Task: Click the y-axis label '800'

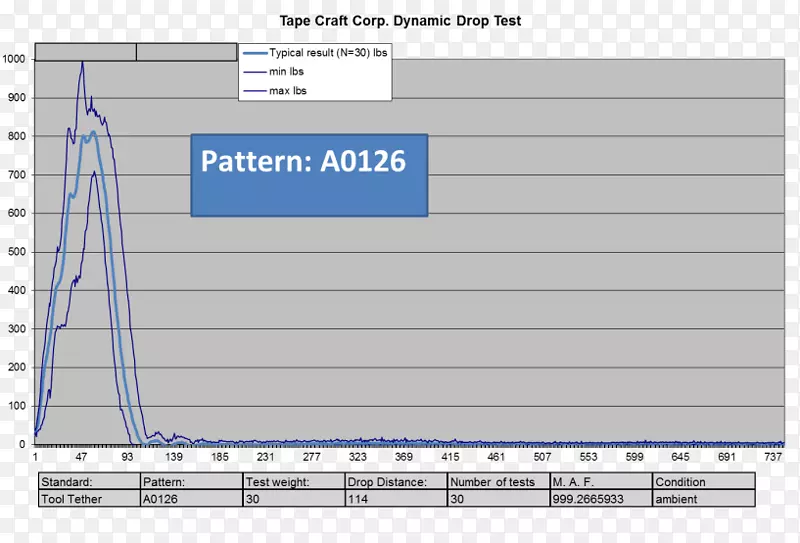Action: pos(16,136)
